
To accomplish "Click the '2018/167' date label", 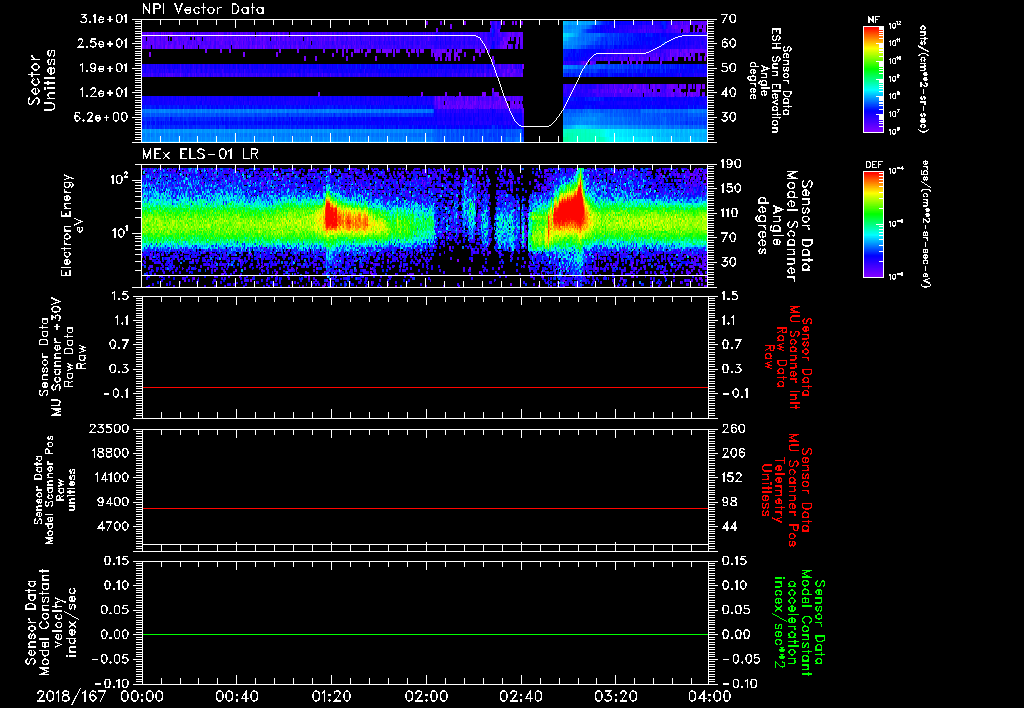I will coord(71,696).
